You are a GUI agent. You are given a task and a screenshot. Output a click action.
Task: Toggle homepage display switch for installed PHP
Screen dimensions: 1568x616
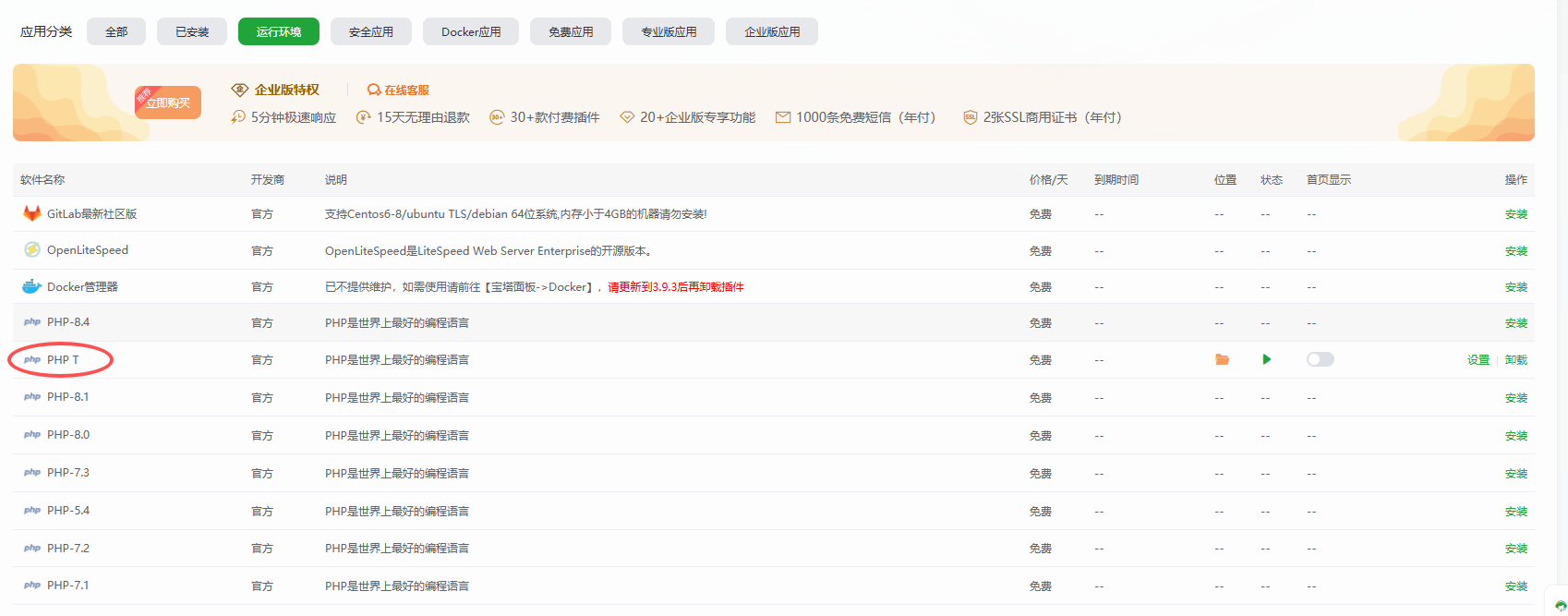coord(1320,359)
